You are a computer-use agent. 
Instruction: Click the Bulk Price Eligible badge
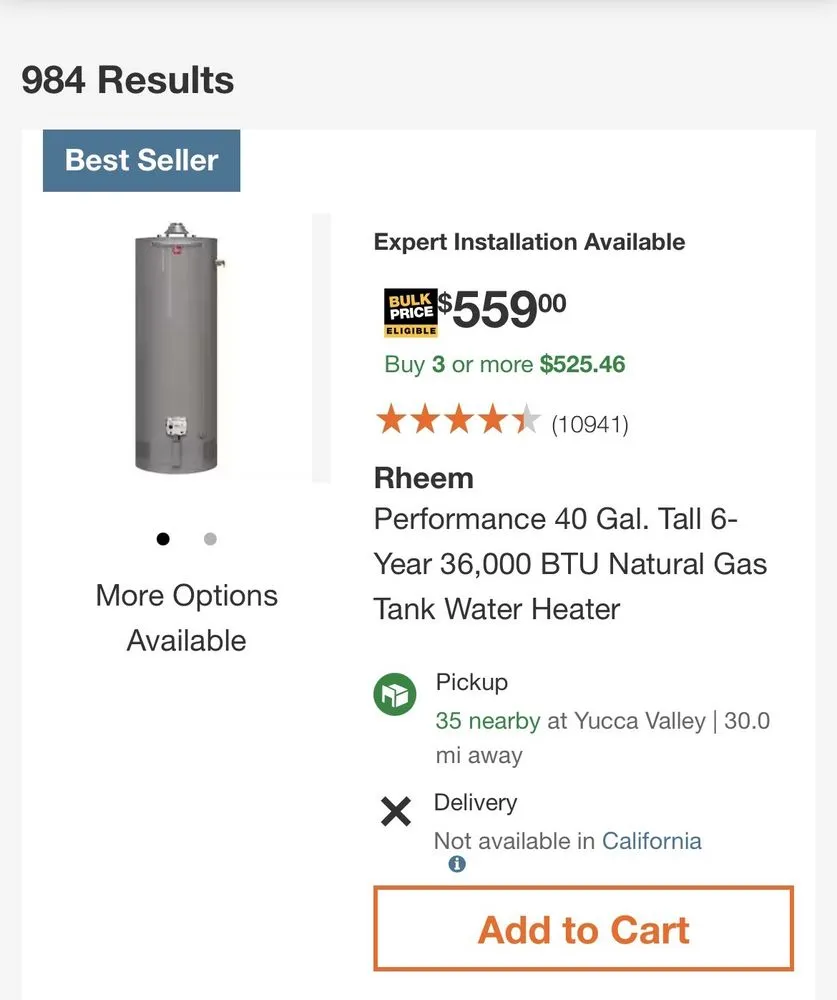pyautogui.click(x=411, y=312)
